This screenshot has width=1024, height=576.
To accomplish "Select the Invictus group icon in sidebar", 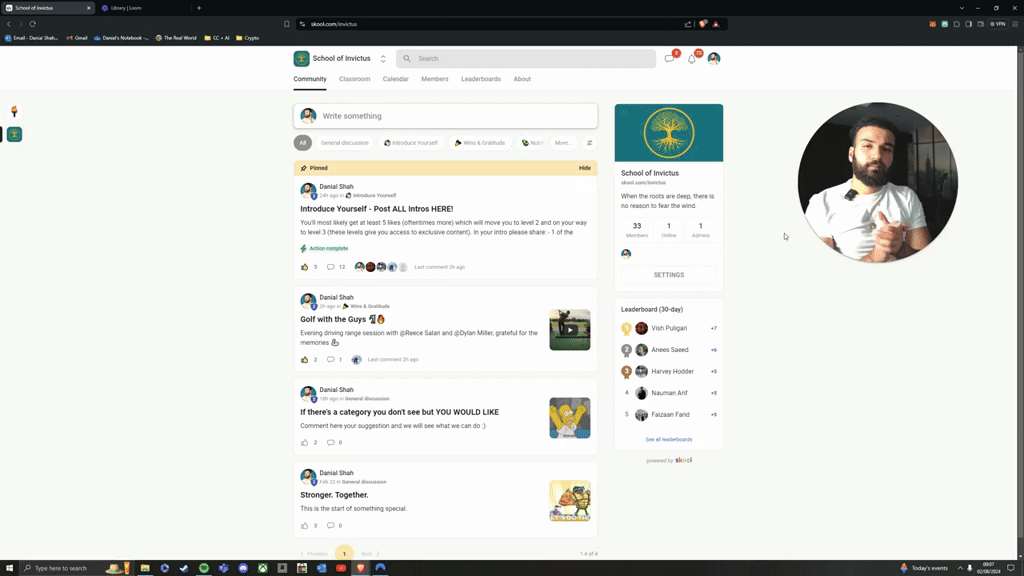I will click(x=14, y=135).
